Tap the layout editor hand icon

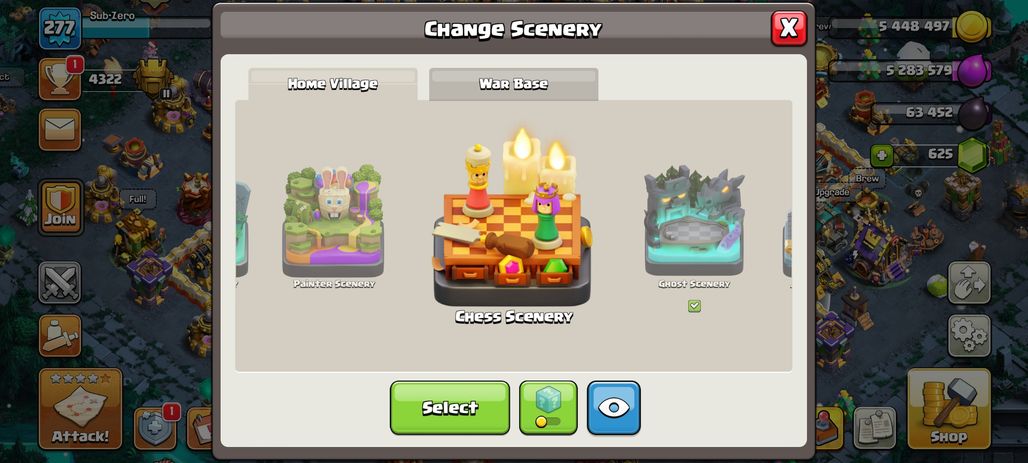point(968,283)
